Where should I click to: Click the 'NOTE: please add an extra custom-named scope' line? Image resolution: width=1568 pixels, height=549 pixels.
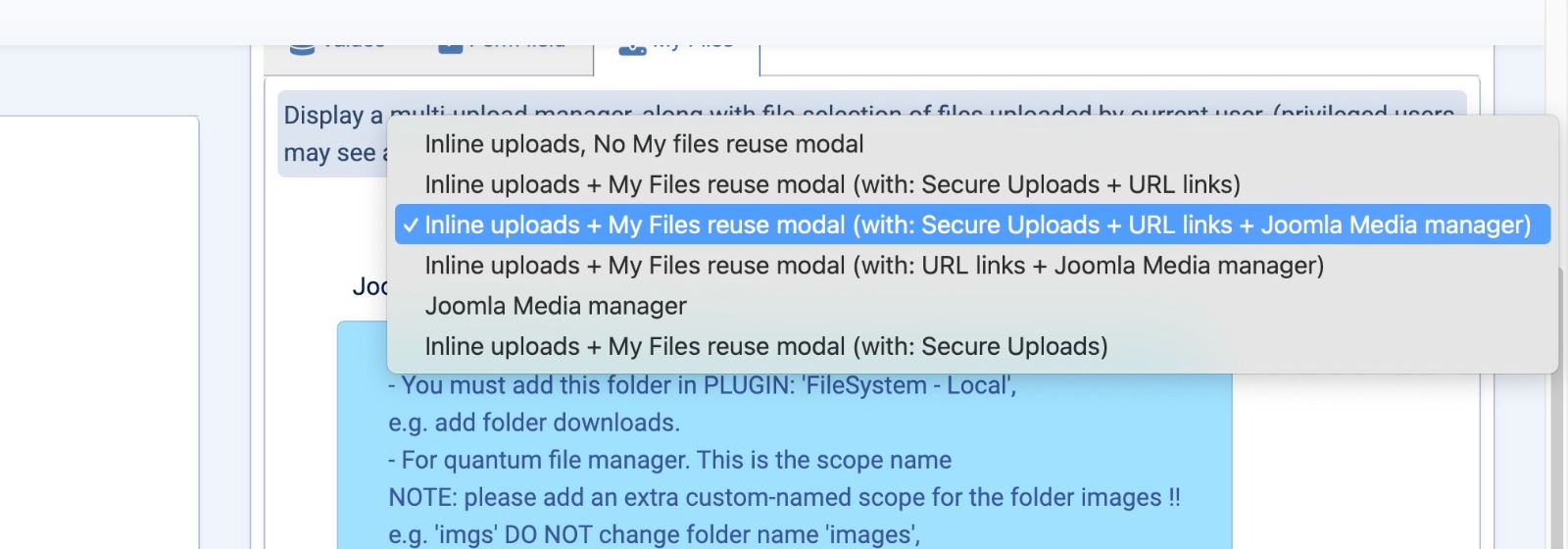click(784, 497)
